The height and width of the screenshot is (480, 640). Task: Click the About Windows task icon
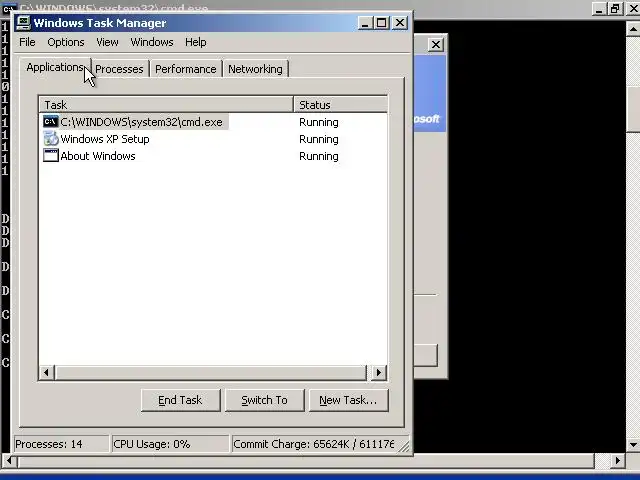coord(51,156)
